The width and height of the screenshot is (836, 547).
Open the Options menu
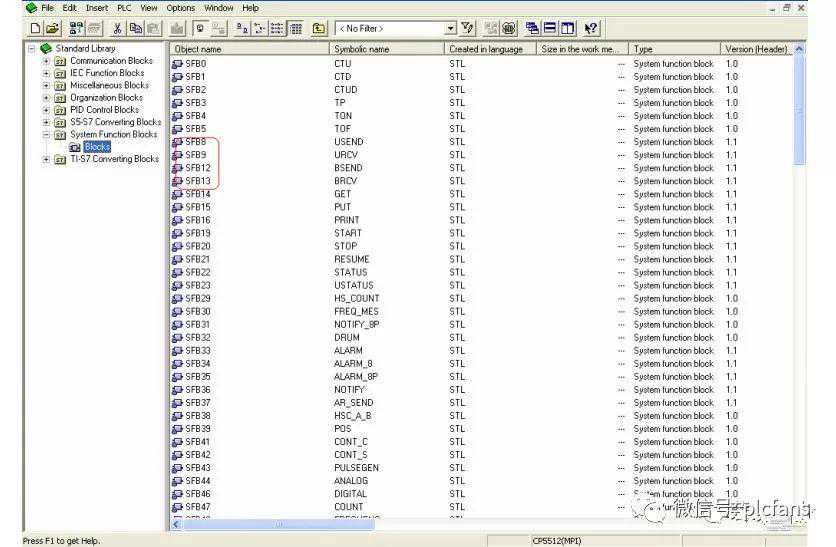(181, 8)
